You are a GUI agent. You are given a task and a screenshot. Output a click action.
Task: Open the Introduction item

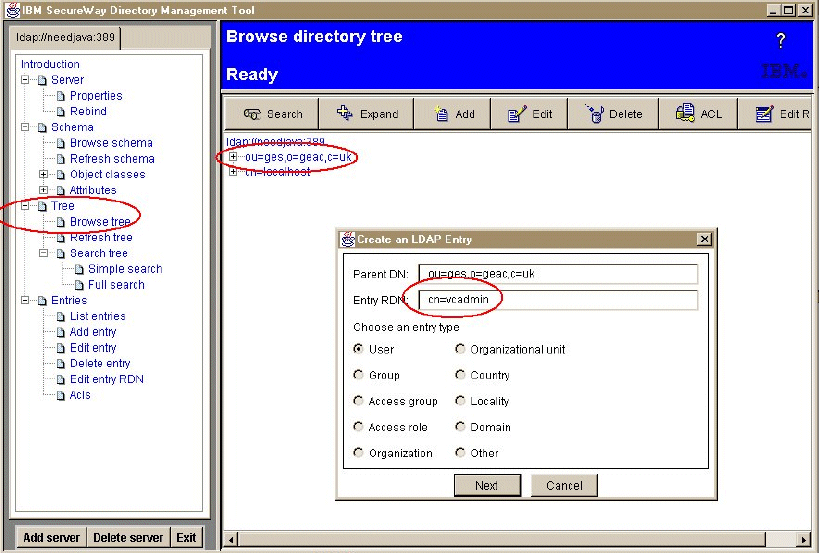pos(50,64)
